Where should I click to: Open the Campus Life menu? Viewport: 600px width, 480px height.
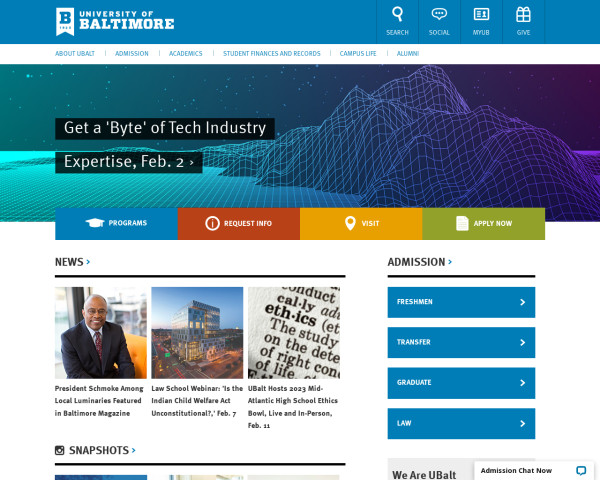coord(358,54)
